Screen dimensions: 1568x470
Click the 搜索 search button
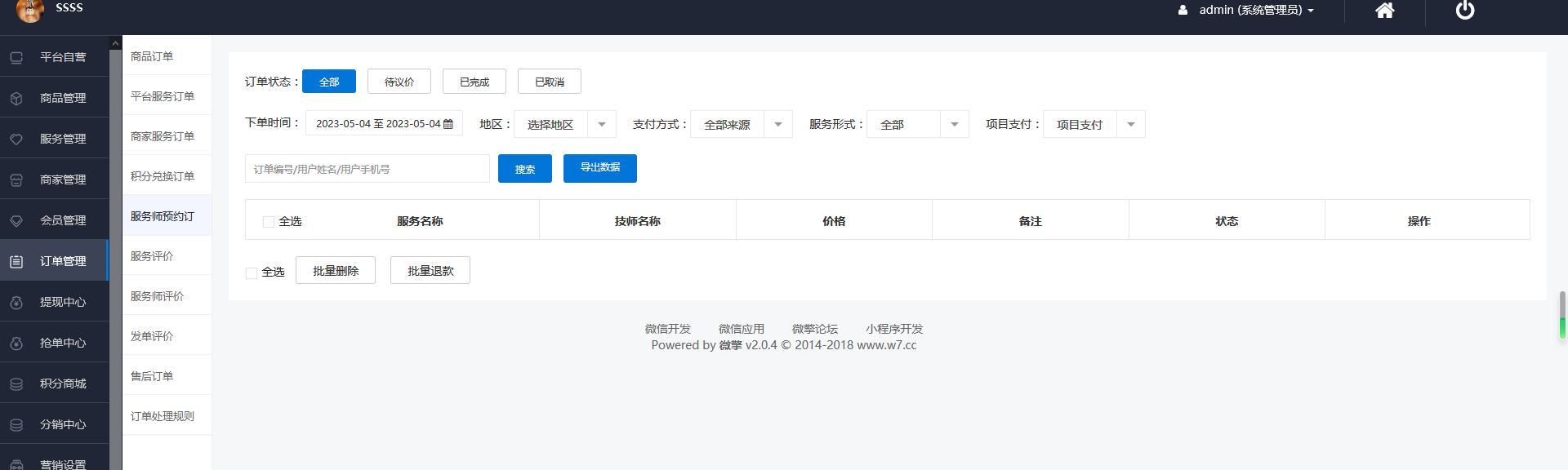(x=525, y=169)
